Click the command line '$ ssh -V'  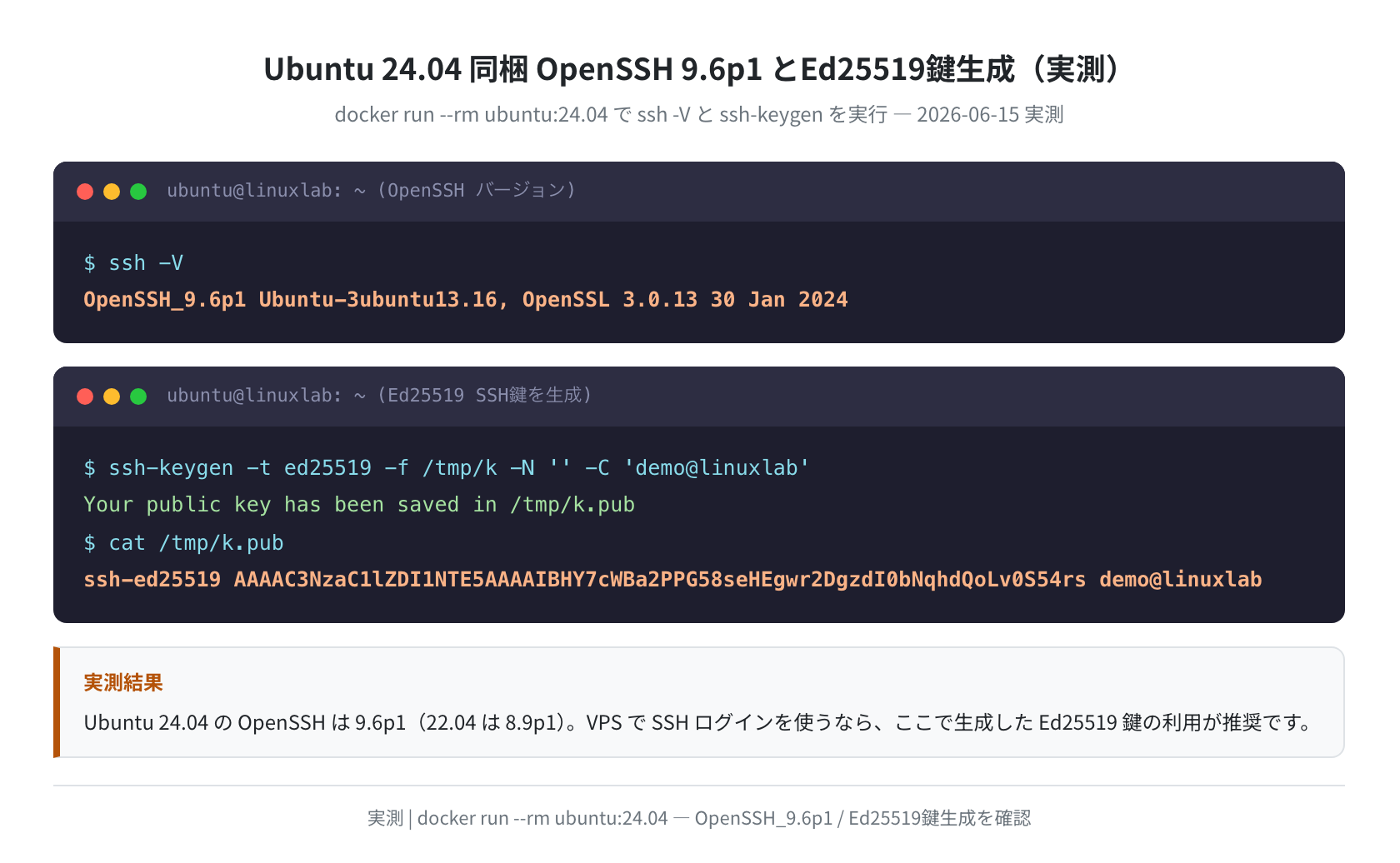click(x=133, y=263)
